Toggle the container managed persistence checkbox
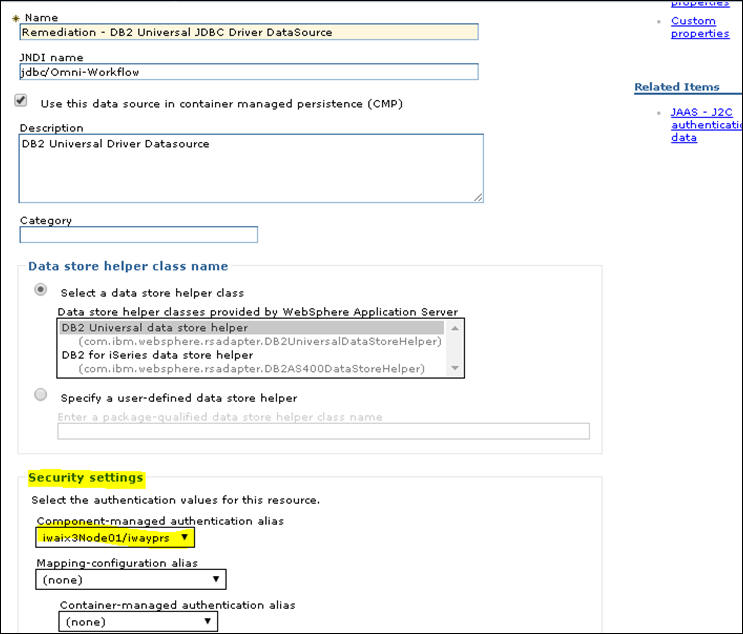Screen dimensions: 743x634 tap(21, 100)
